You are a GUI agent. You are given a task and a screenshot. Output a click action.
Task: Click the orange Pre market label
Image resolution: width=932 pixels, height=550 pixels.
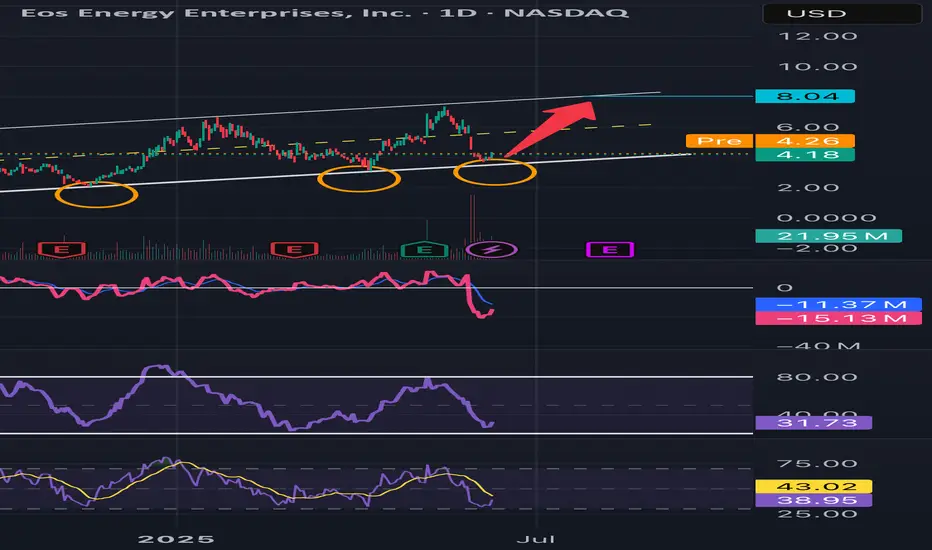719,141
